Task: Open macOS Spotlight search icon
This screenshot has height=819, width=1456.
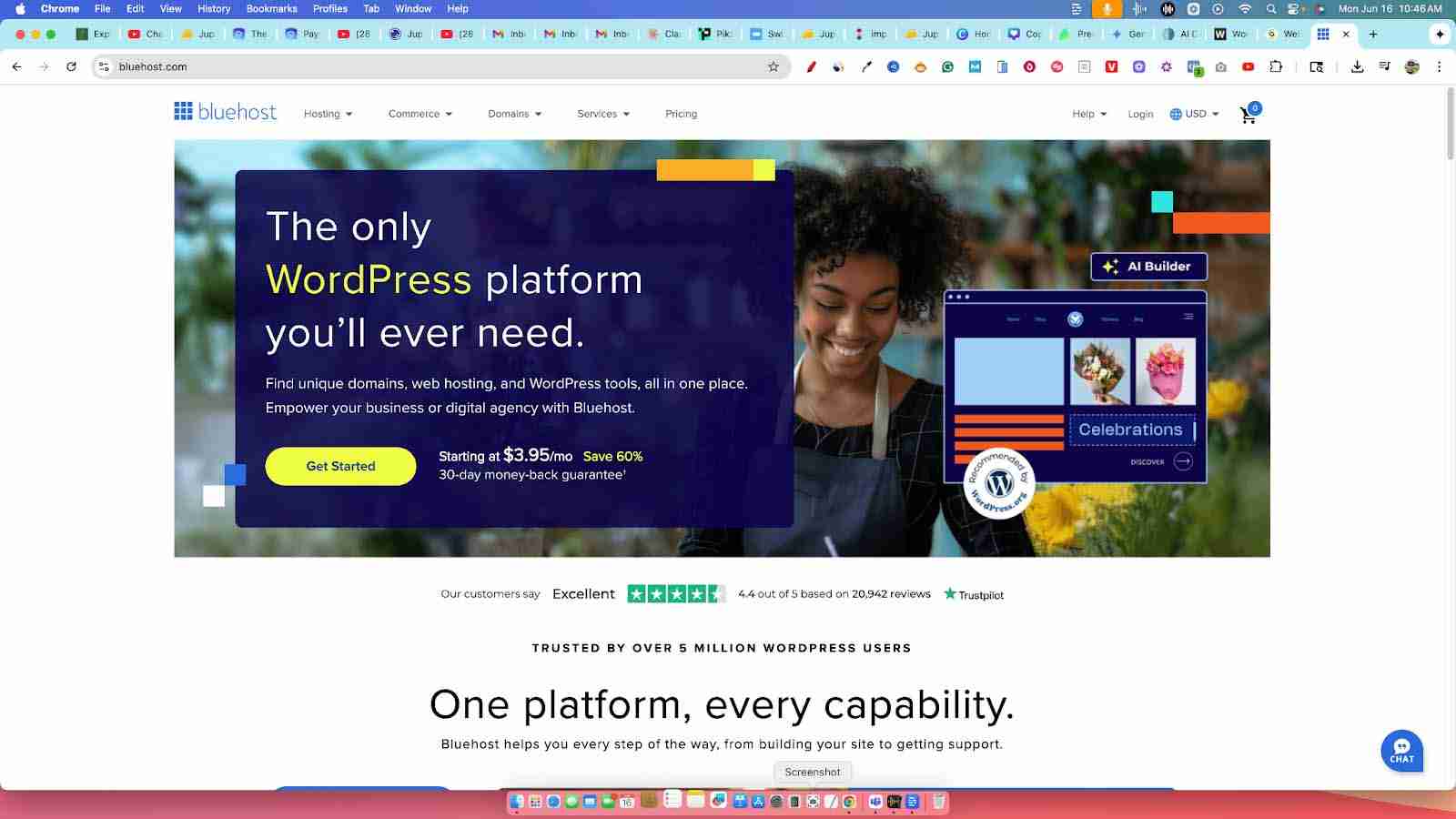Action: (x=1270, y=8)
